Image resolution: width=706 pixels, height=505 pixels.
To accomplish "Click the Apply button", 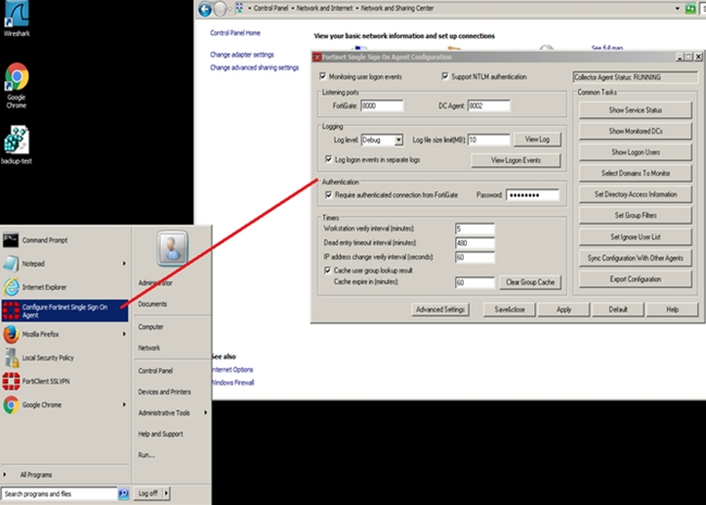I will tap(564, 310).
